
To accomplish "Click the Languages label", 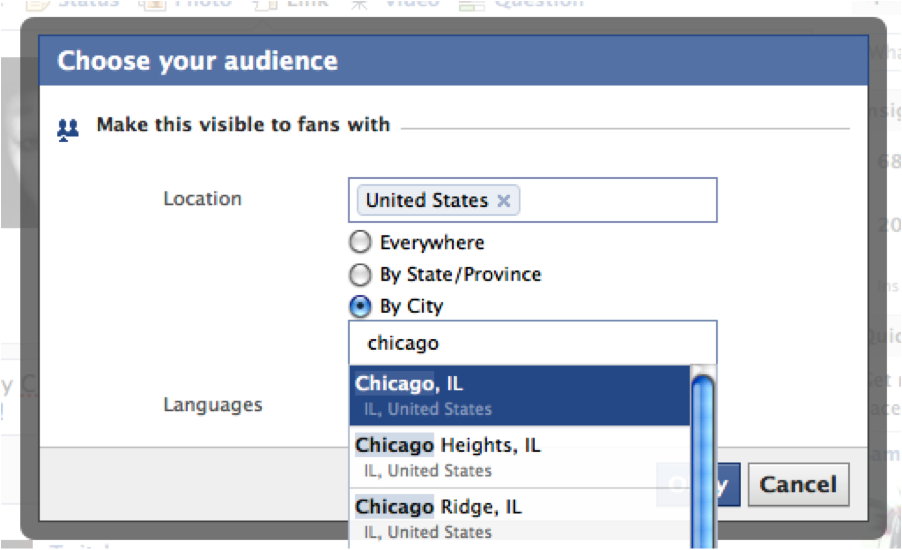I will 213,405.
